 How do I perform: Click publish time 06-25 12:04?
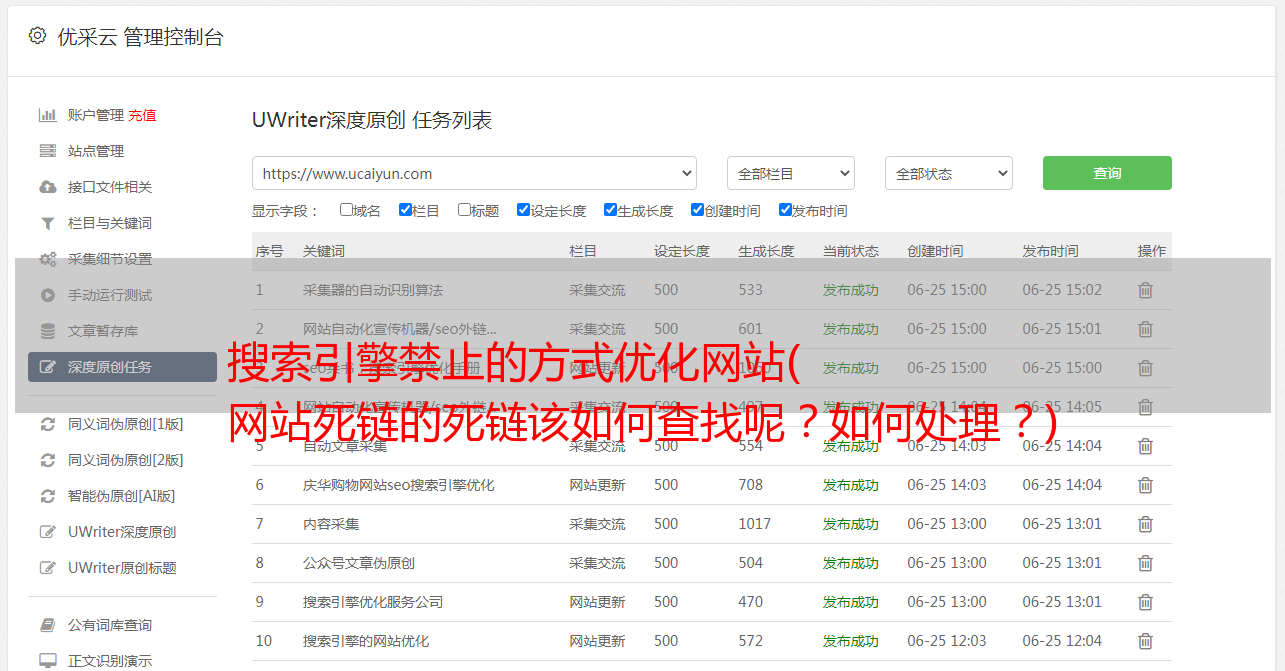[1062, 641]
